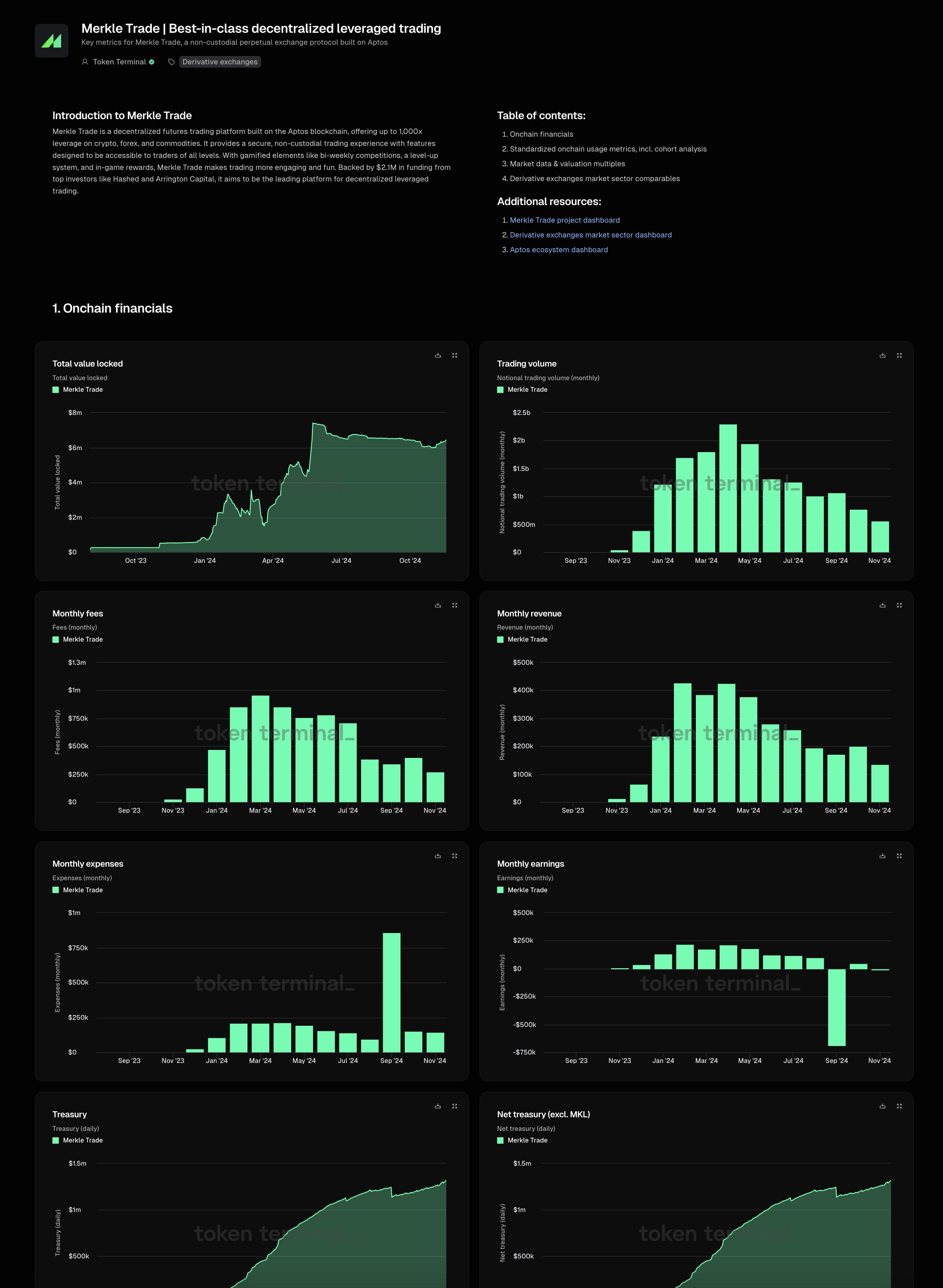Download the Monthly expenses chart
Screen dimensions: 943x1288
438,856
